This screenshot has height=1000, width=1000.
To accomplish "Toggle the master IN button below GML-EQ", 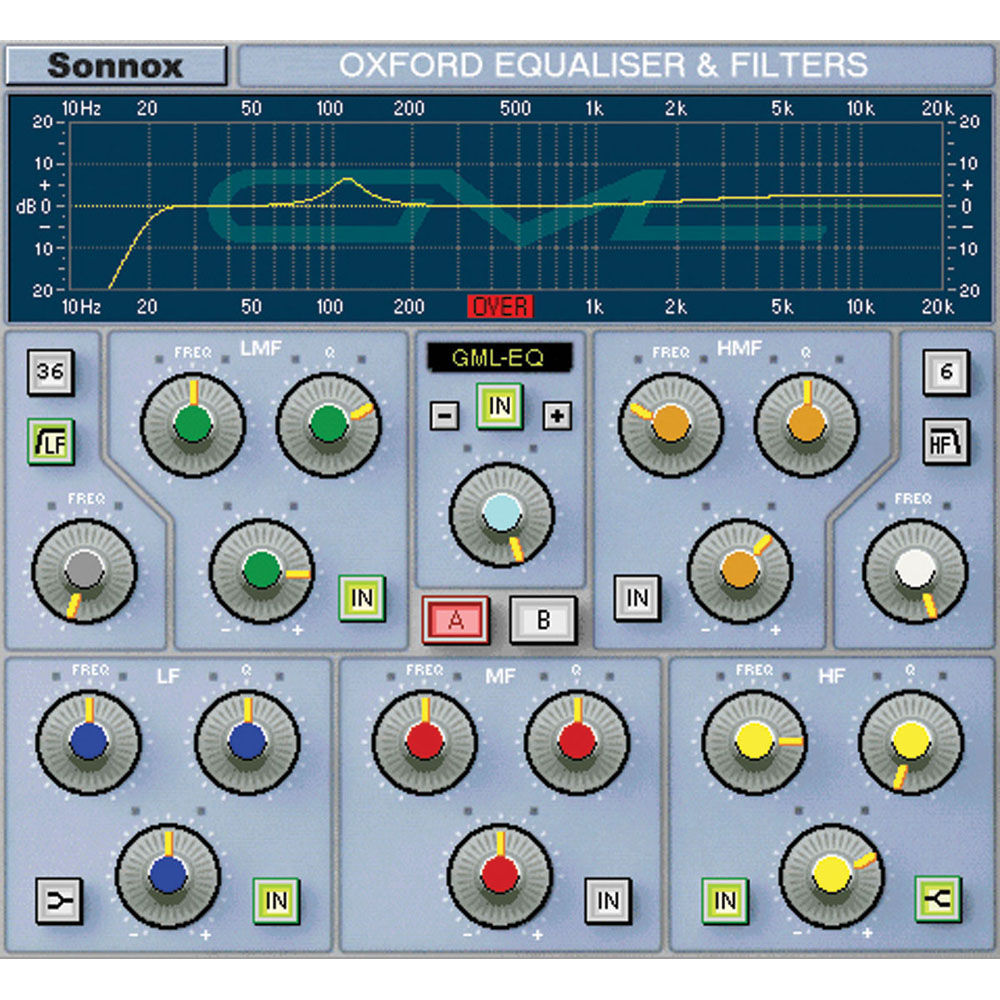I will 500,406.
